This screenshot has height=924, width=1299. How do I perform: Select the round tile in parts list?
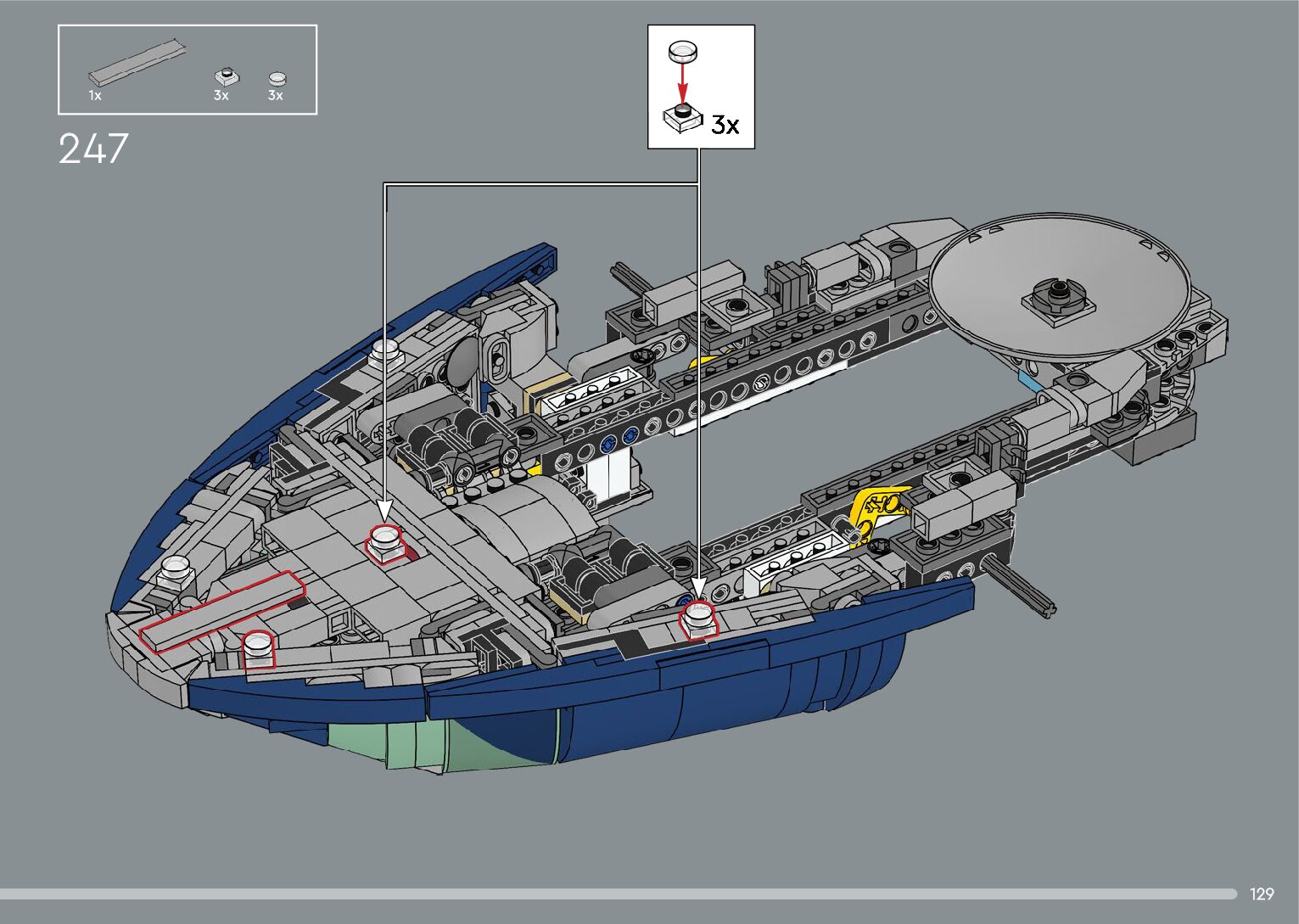pyautogui.click(x=277, y=79)
